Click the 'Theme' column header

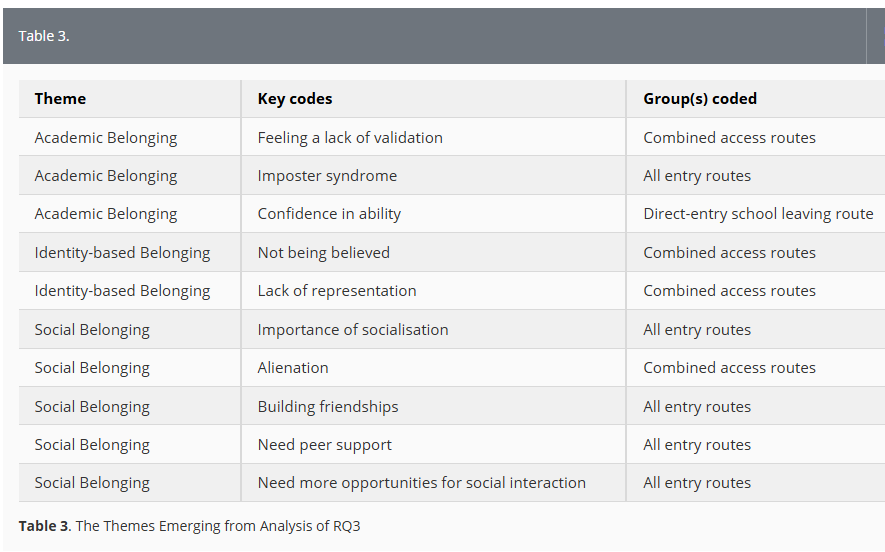tap(60, 99)
